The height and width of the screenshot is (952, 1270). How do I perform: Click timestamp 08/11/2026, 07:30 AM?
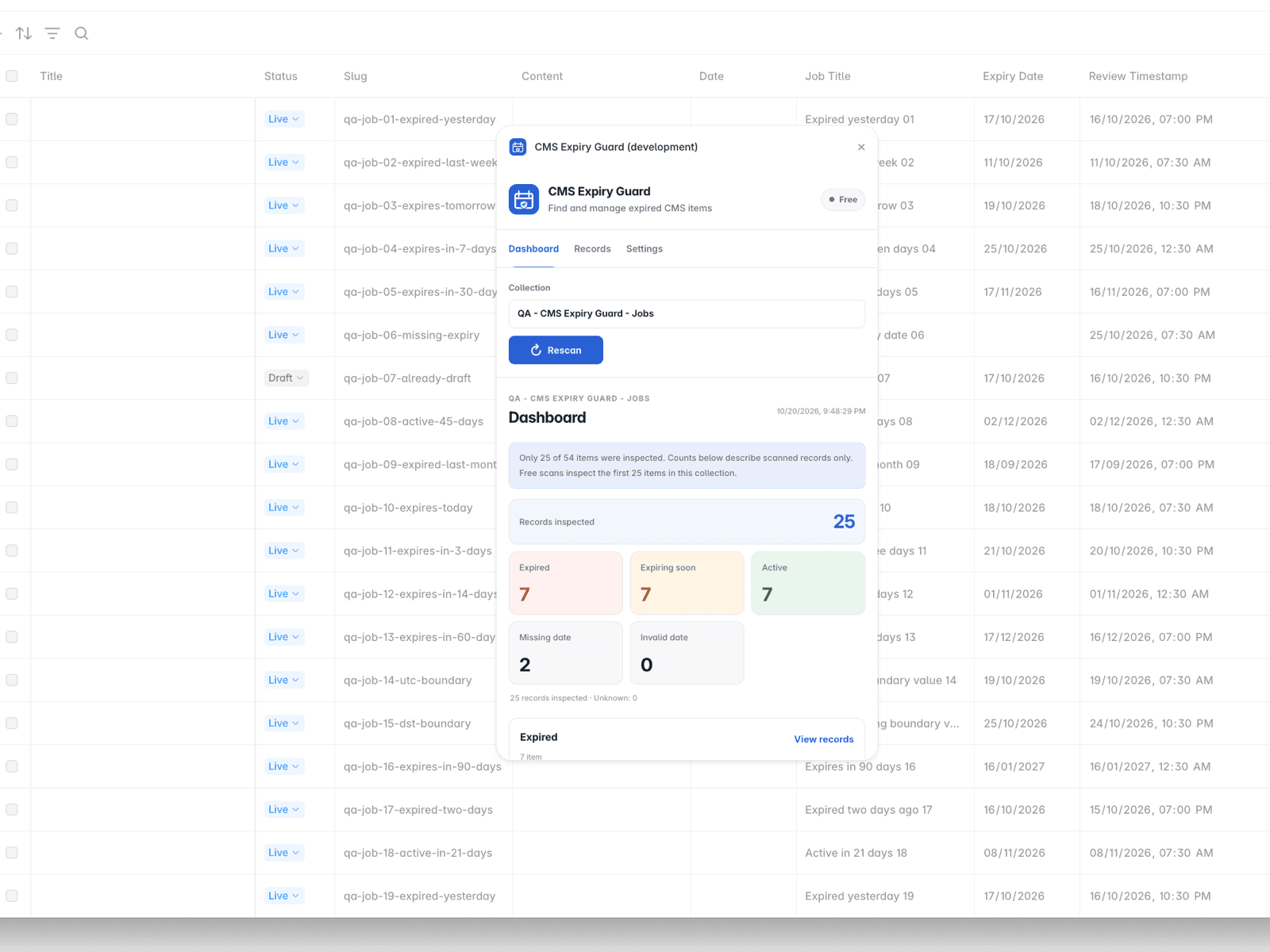pos(1151,853)
